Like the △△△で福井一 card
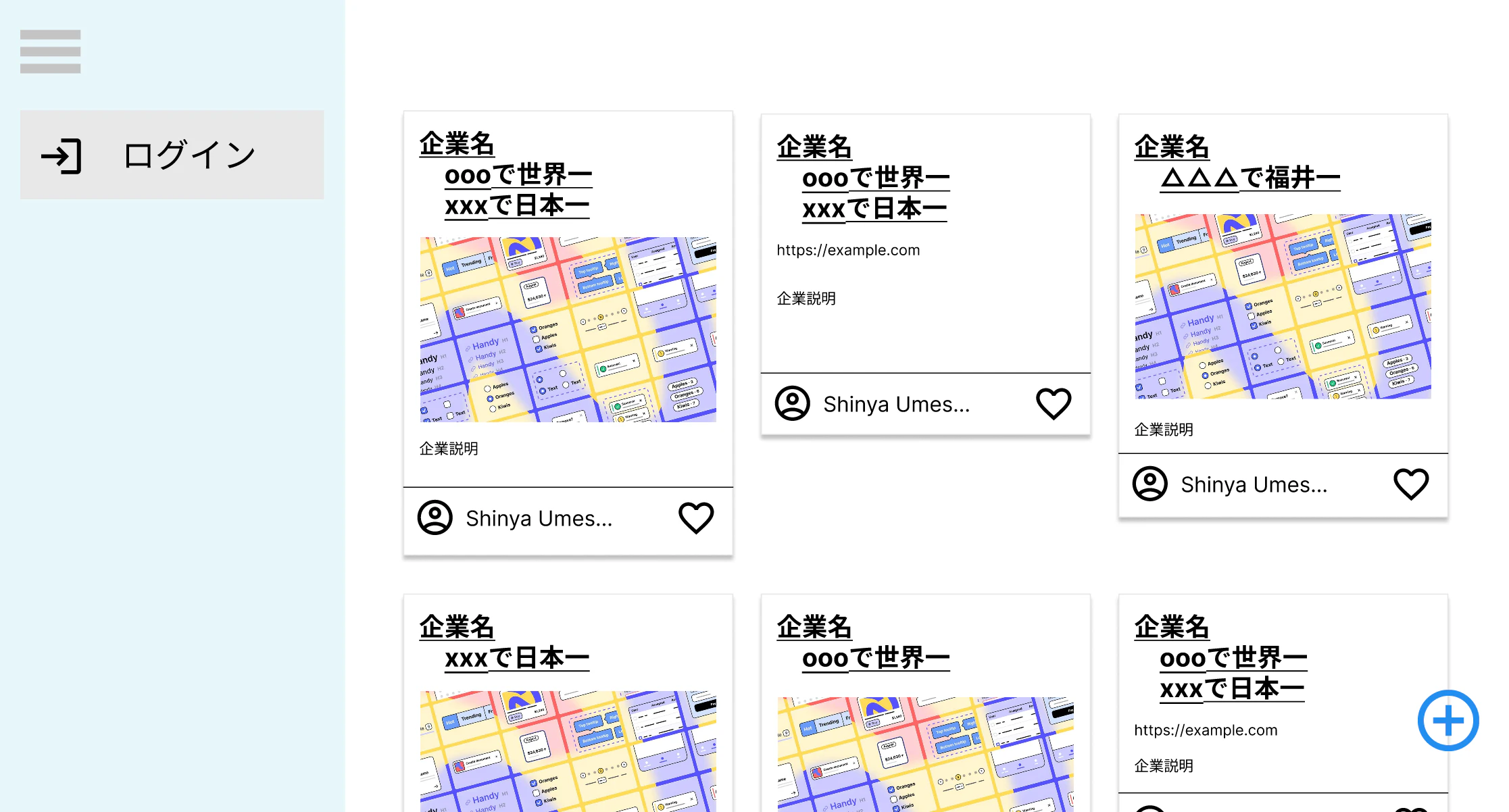Screen dimensions: 1509x812 click(x=1411, y=484)
